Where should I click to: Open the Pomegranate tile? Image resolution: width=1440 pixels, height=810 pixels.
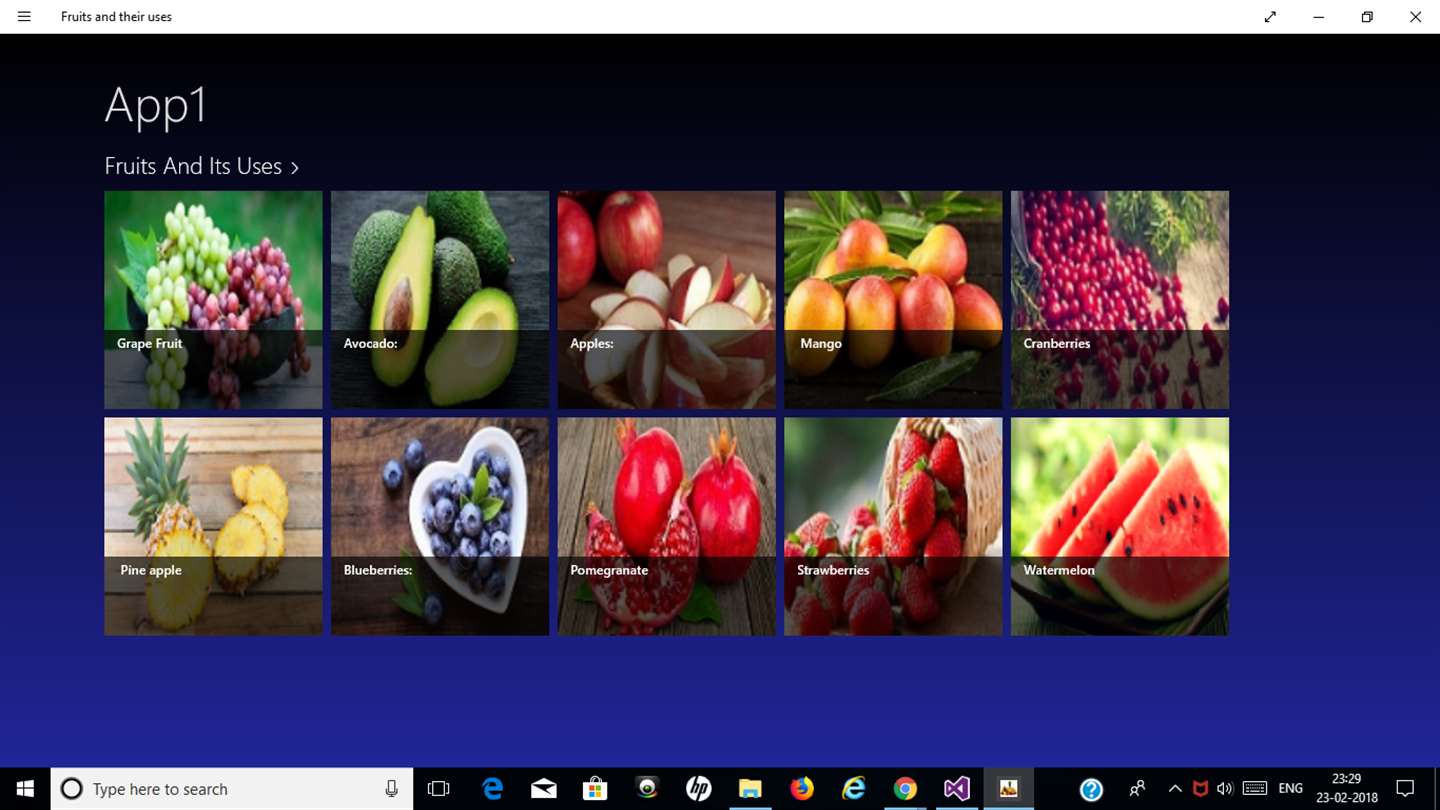[x=667, y=526]
